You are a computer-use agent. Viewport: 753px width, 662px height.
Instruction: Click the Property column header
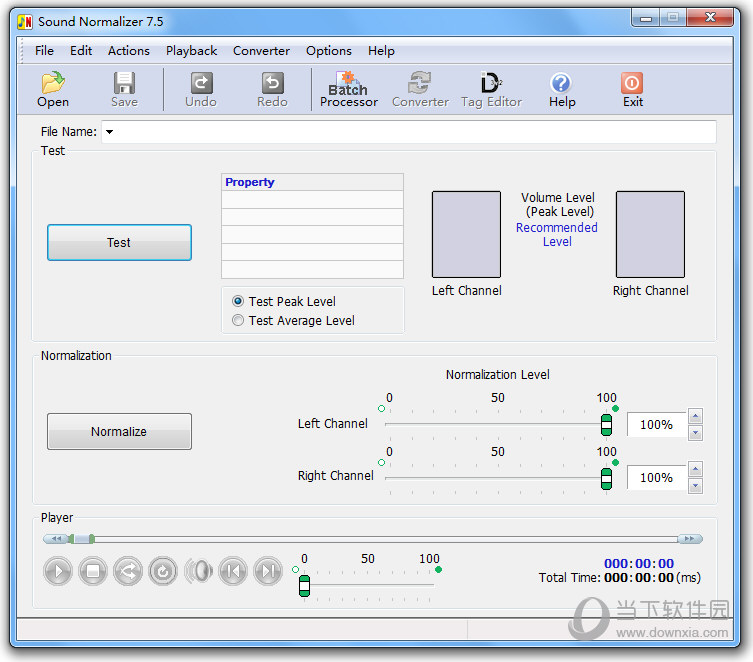click(312, 182)
